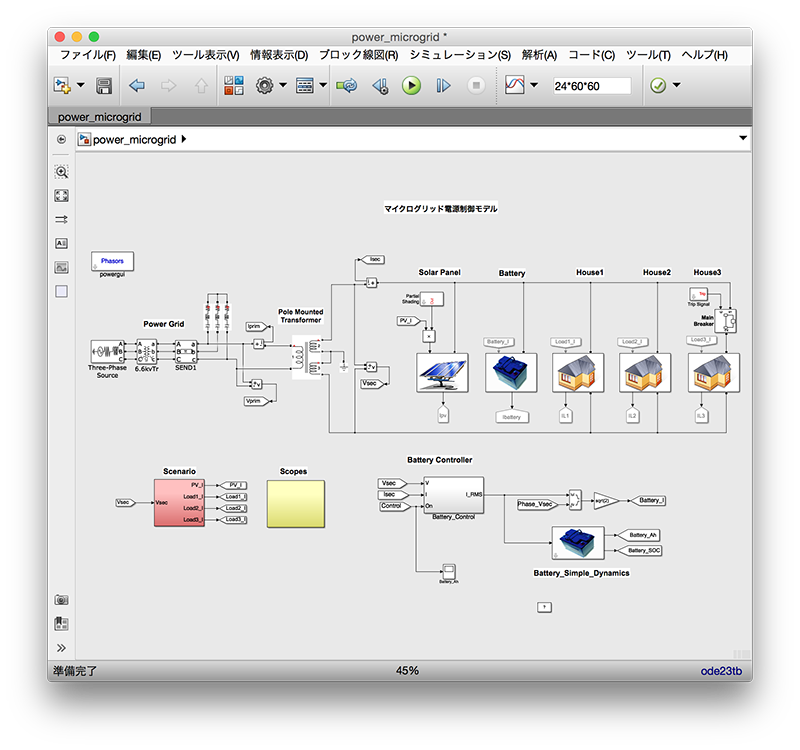Select the yellow Scopes subsystem block
This screenshot has width=800, height=750.
[296, 504]
